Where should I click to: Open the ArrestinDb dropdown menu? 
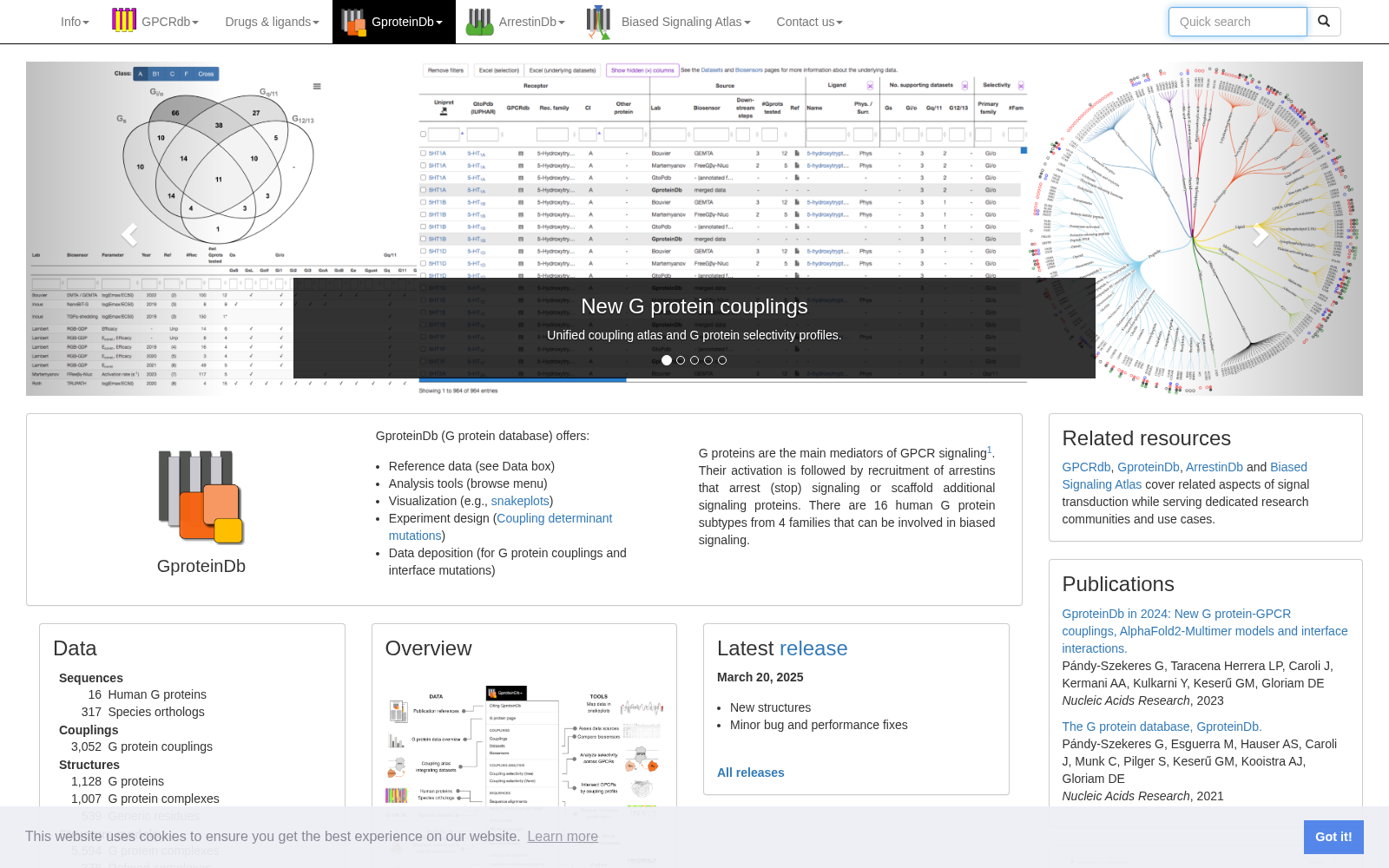click(517, 22)
